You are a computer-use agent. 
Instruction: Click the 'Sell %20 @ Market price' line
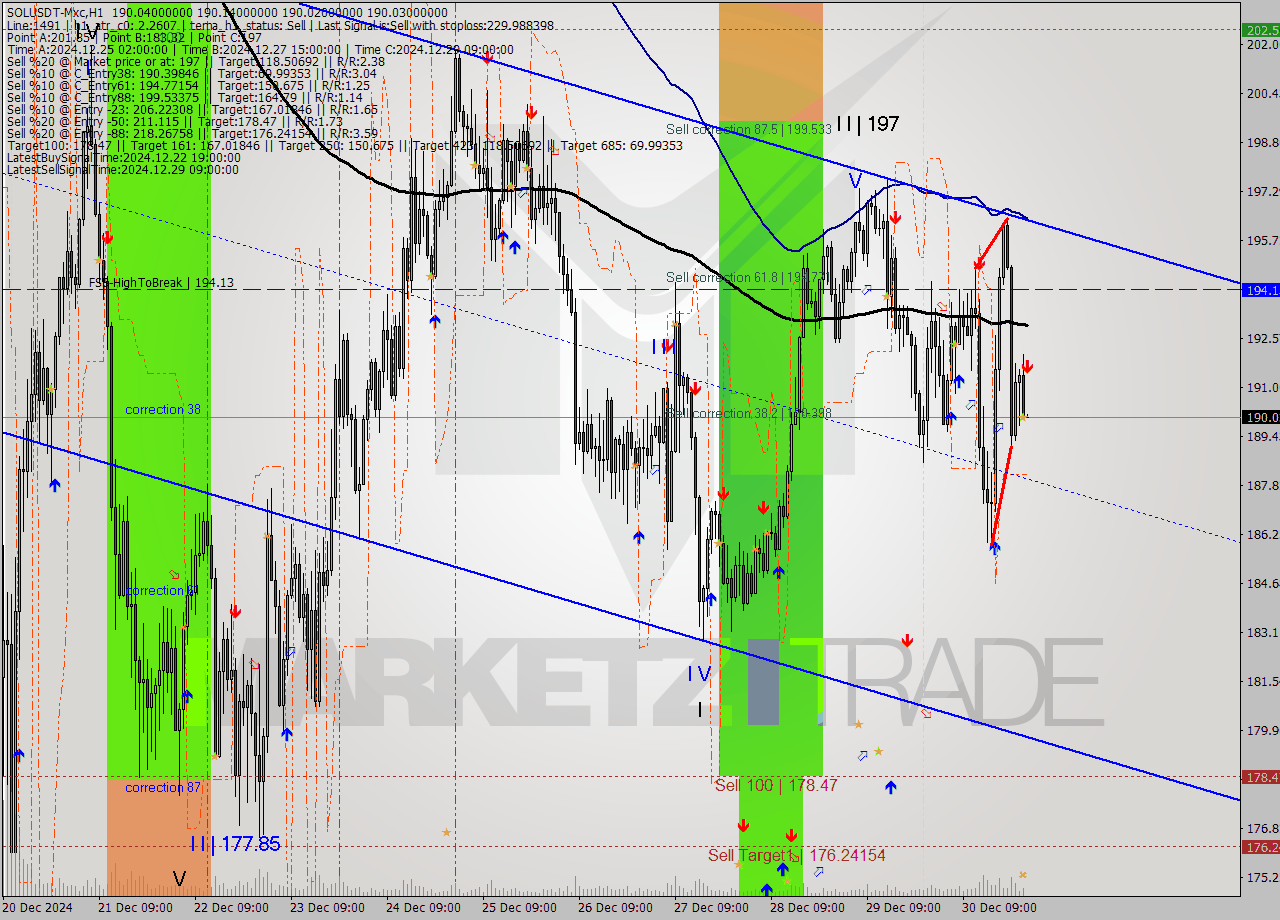[196, 61]
